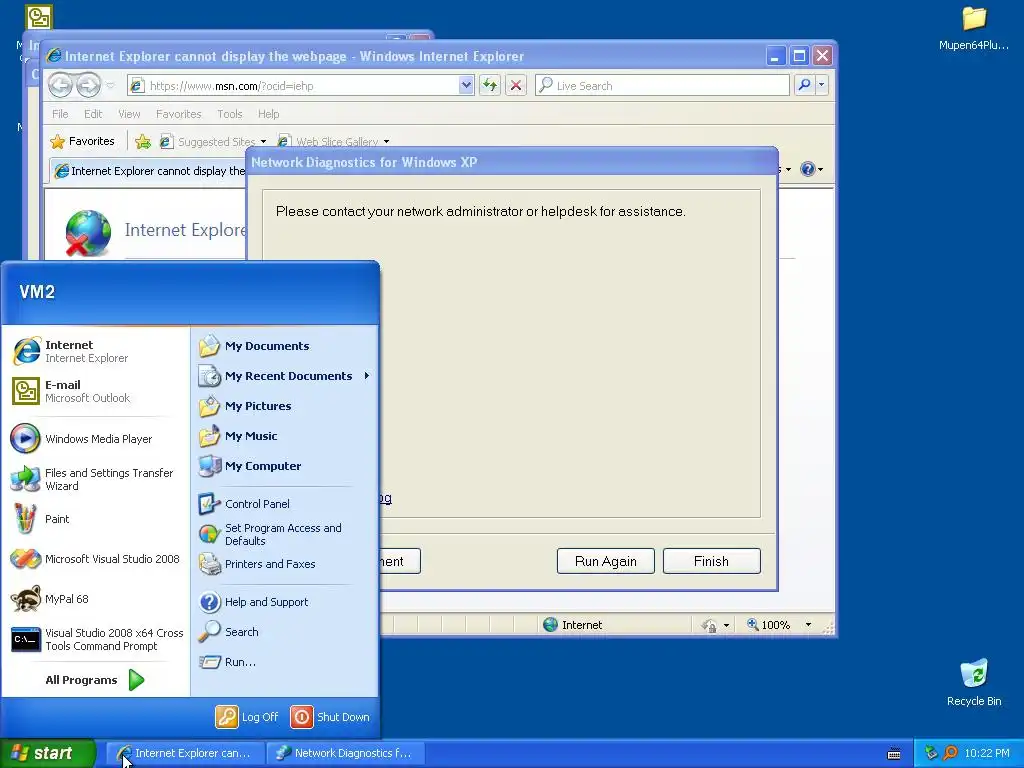Open My Documents folder
The image size is (1024, 768).
pos(285,346)
